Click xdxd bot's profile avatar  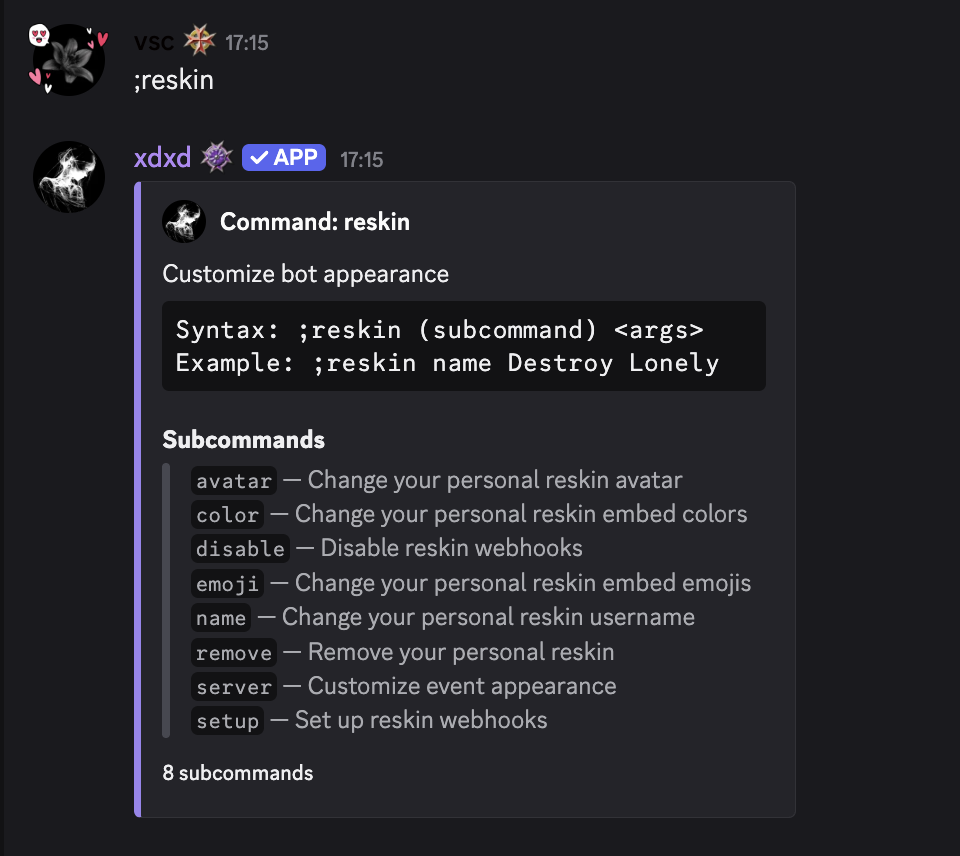[x=69, y=177]
